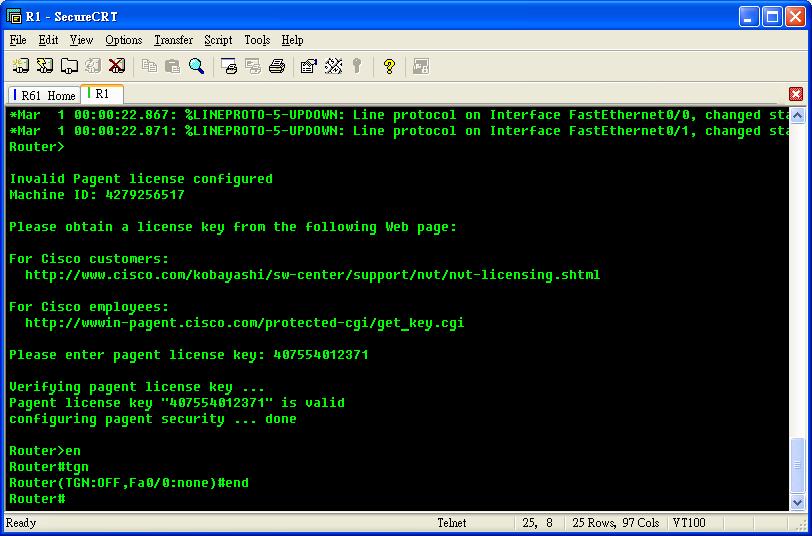Click the Router(TGN:OFF,Fa0/0:none)#end line

coord(129,483)
